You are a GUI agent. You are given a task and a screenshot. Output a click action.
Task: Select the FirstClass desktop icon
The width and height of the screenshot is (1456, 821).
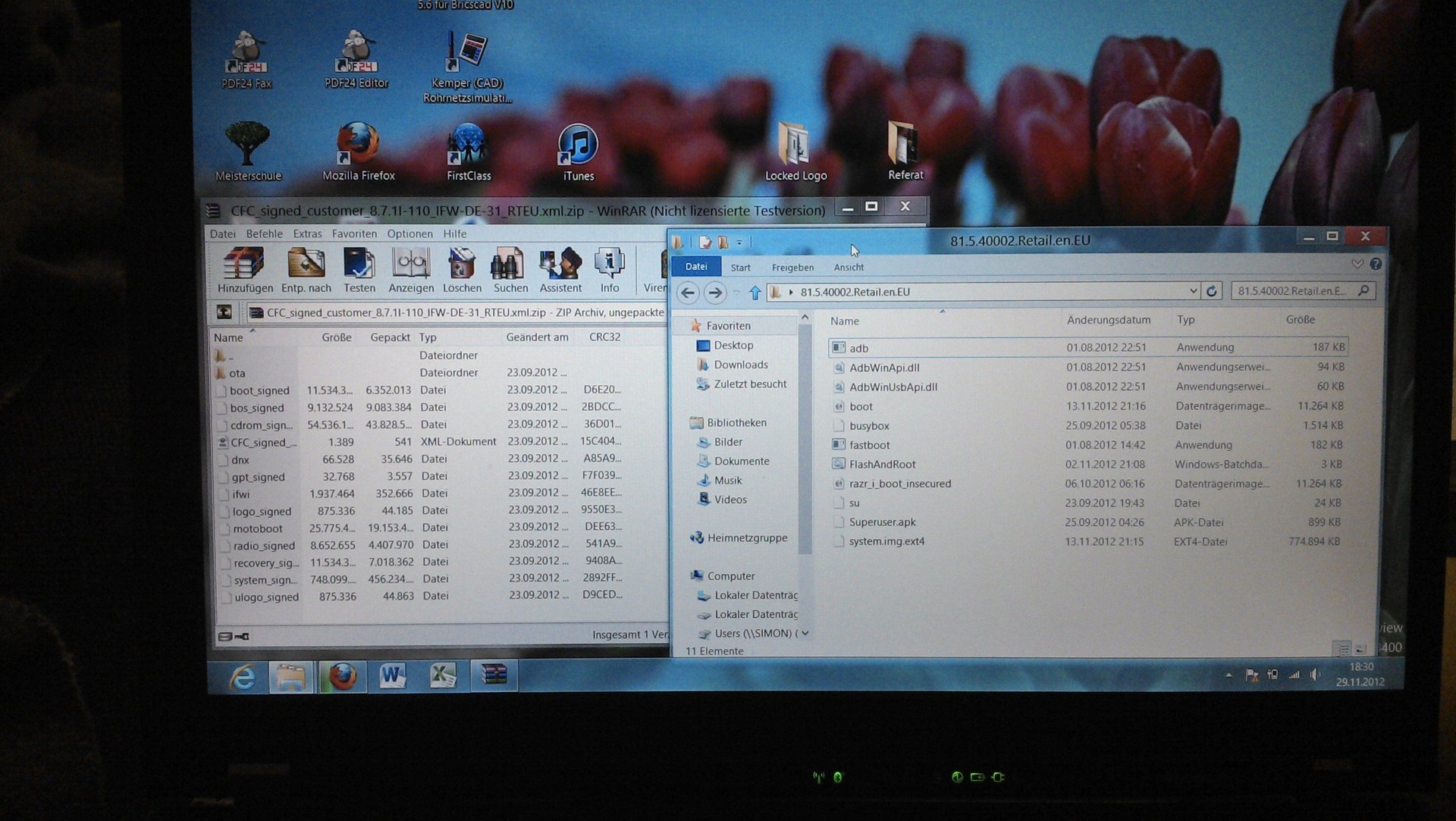tap(468, 152)
